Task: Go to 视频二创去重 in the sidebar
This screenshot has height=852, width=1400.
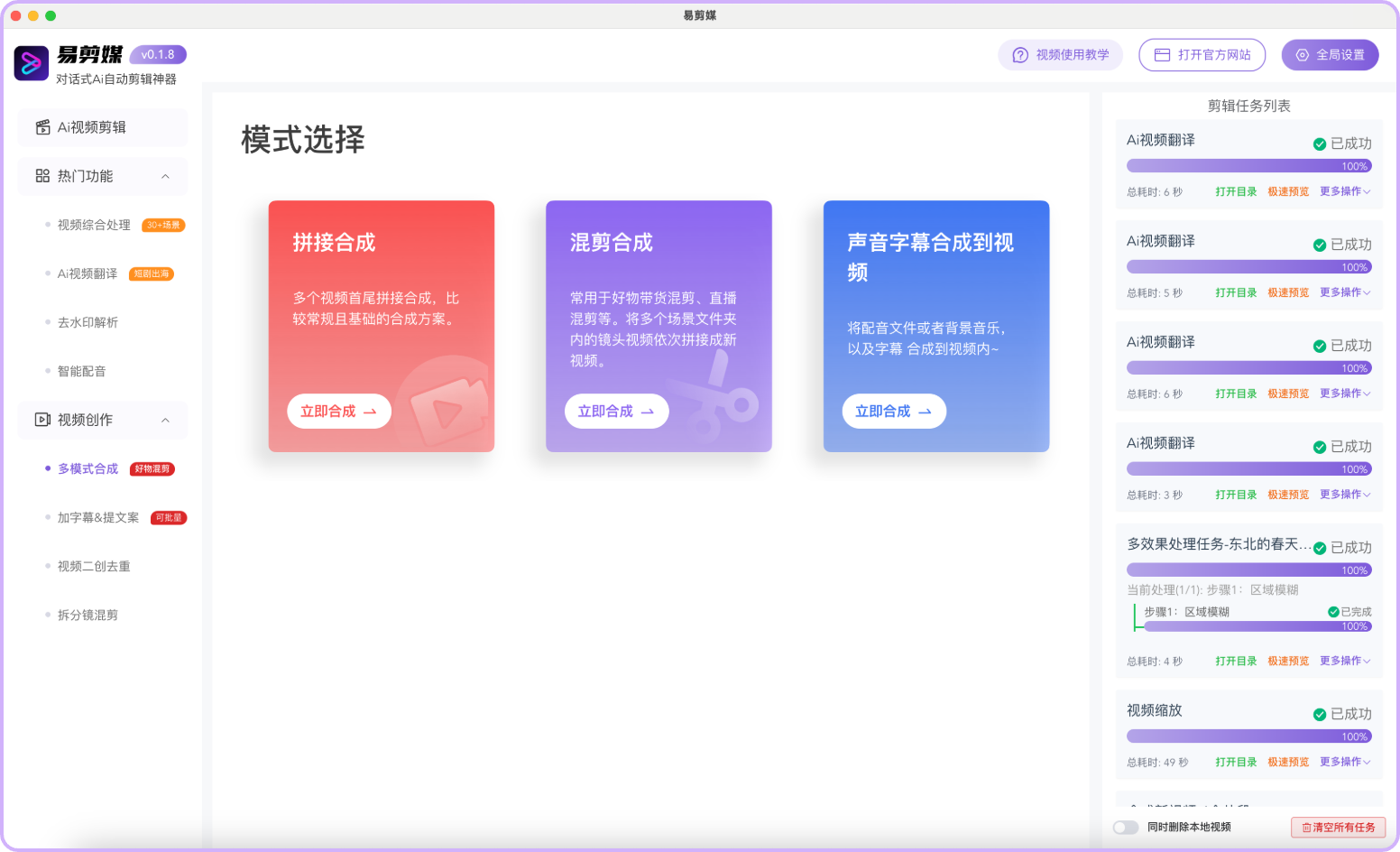Action: pyautogui.click(x=94, y=566)
